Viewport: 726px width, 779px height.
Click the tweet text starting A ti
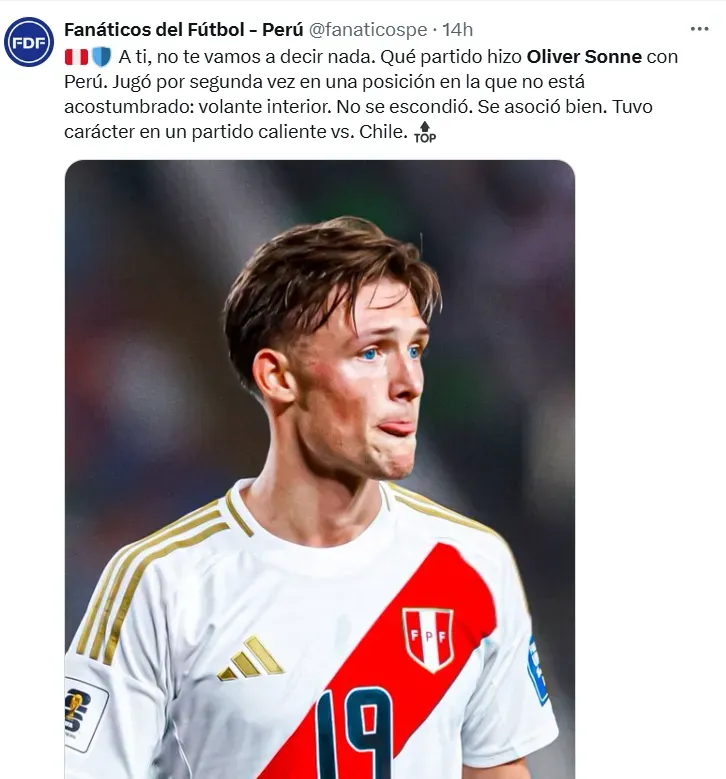click(371, 94)
